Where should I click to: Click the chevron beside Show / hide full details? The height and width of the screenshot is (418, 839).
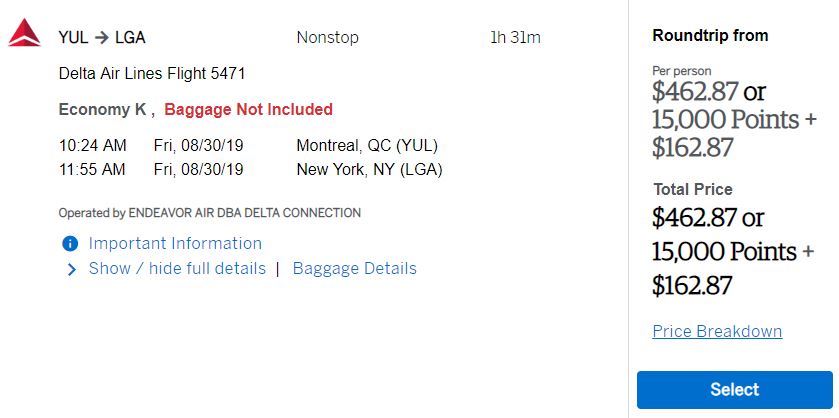pyautogui.click(x=72, y=269)
